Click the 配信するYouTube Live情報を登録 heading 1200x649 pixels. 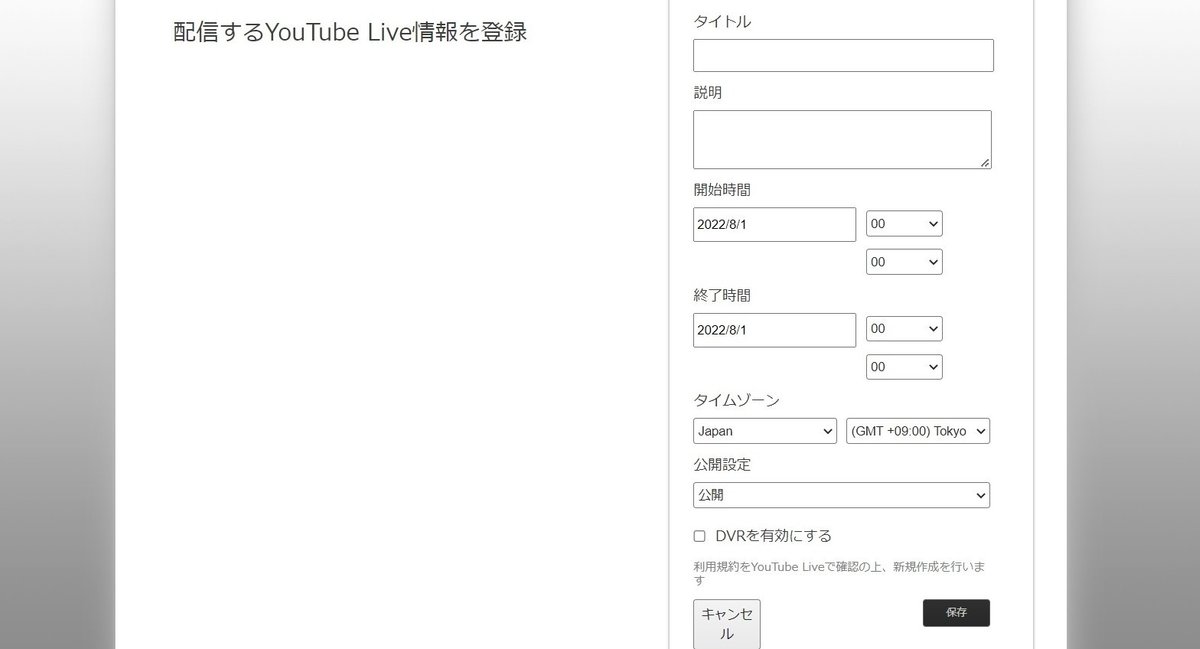[x=350, y=32]
